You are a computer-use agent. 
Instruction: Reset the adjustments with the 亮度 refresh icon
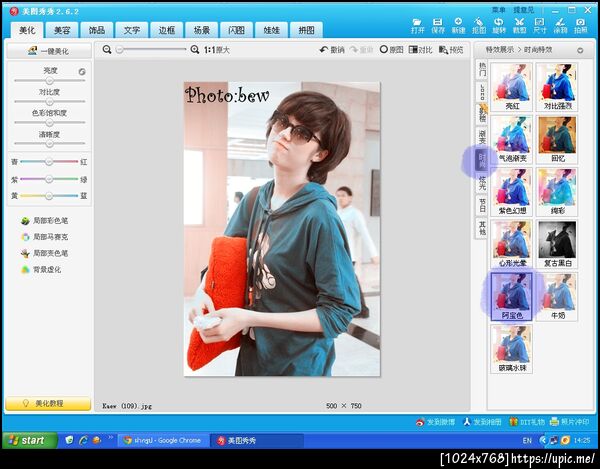82,72
